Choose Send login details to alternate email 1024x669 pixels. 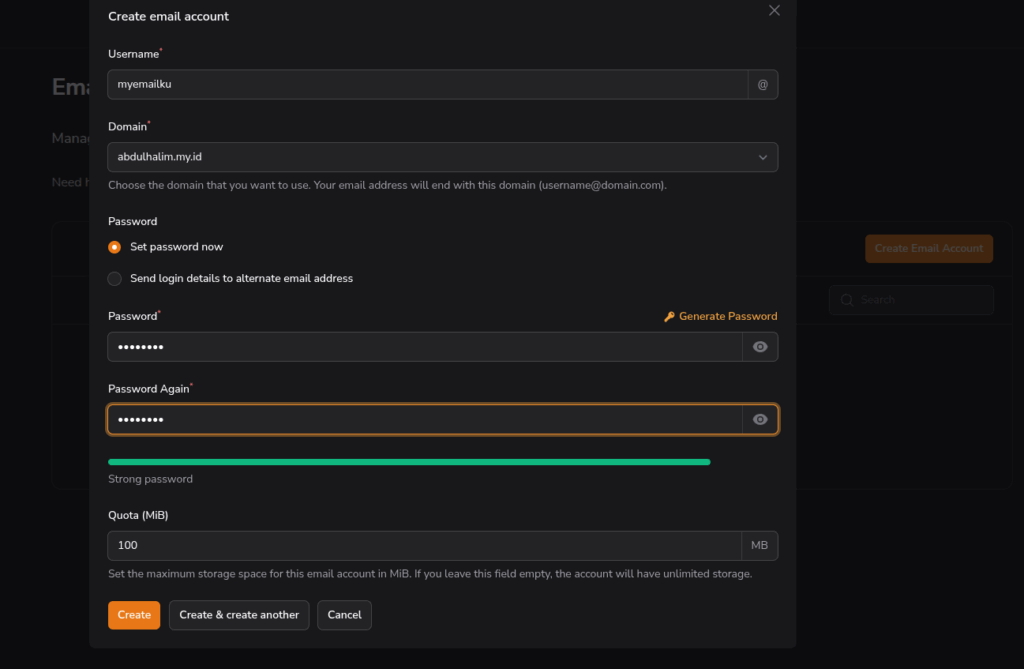point(115,279)
